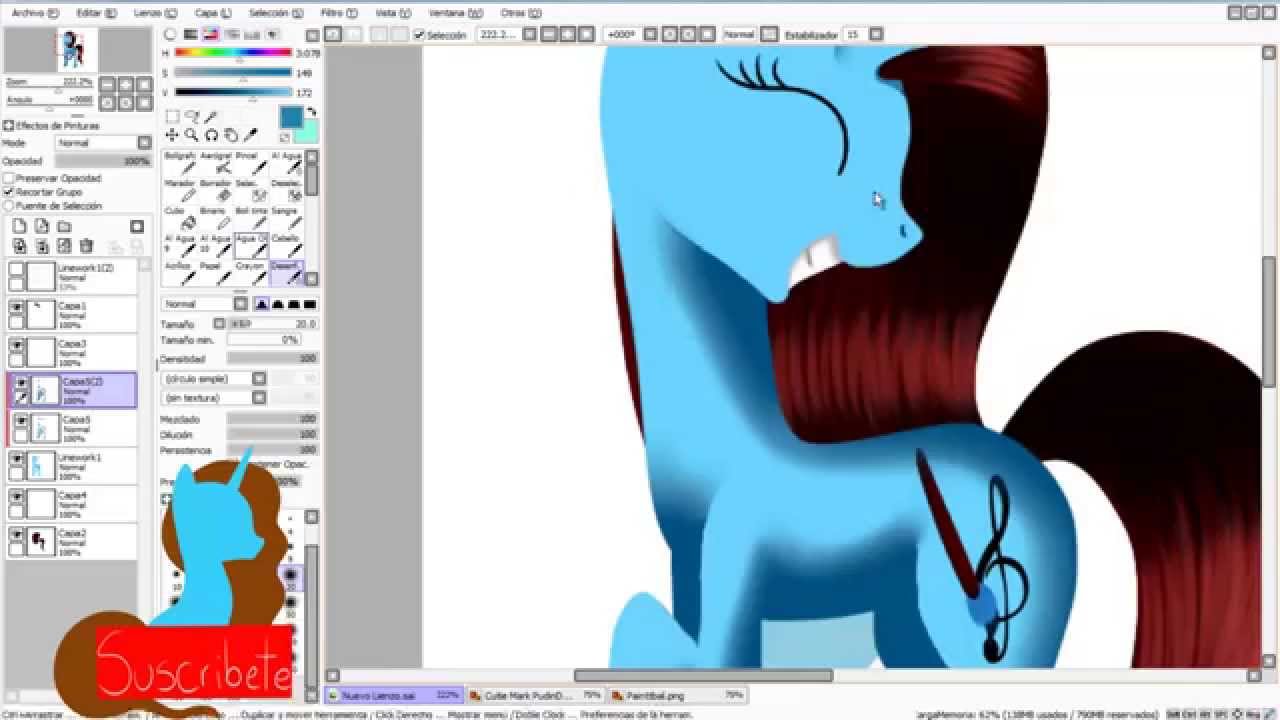
Task: Enable Preservar Opacidad checkbox
Action: click(9, 178)
